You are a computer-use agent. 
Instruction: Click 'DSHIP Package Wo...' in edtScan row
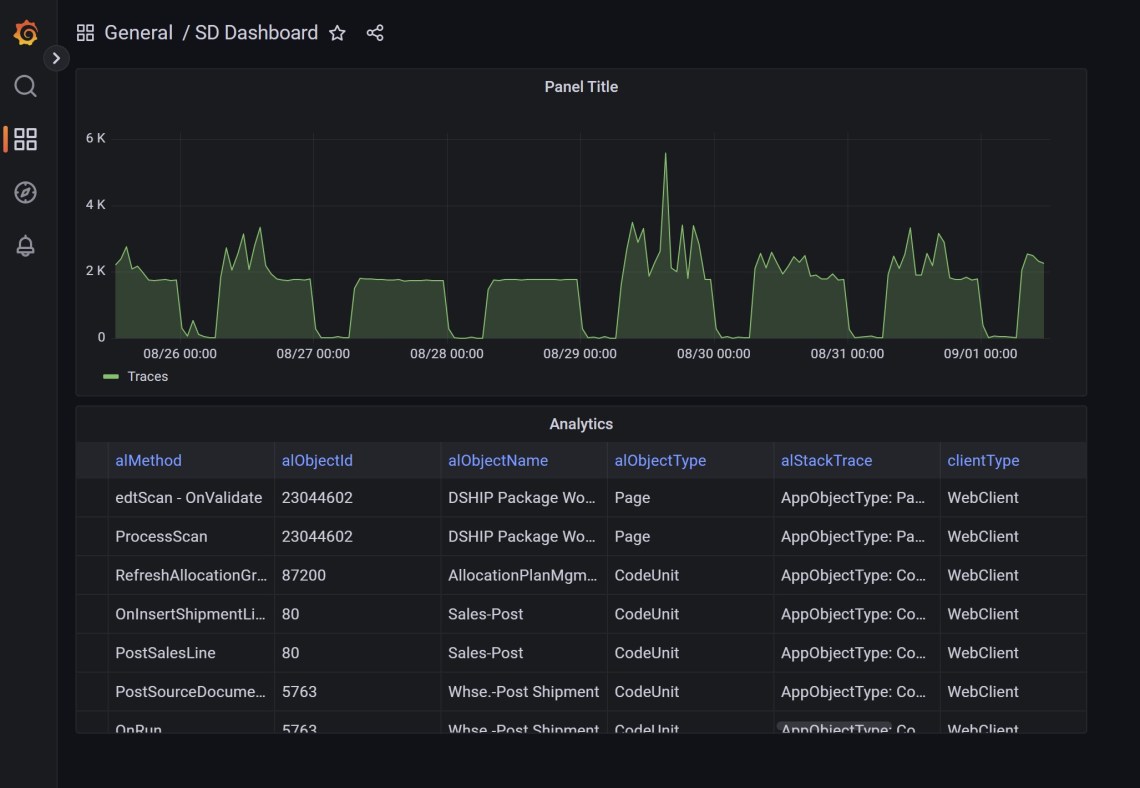[x=523, y=498]
